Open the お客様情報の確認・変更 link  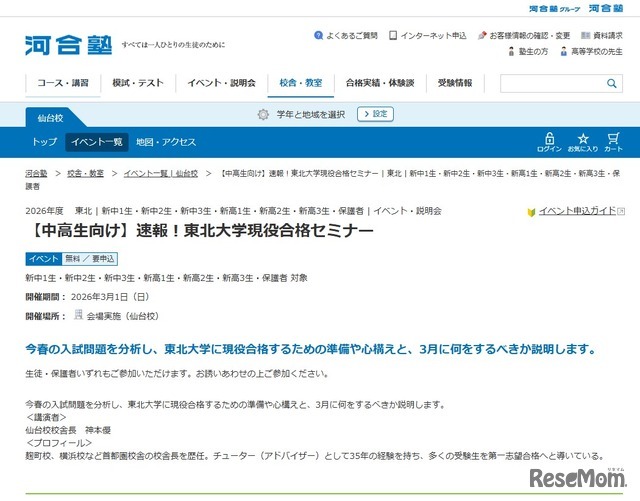[530, 36]
